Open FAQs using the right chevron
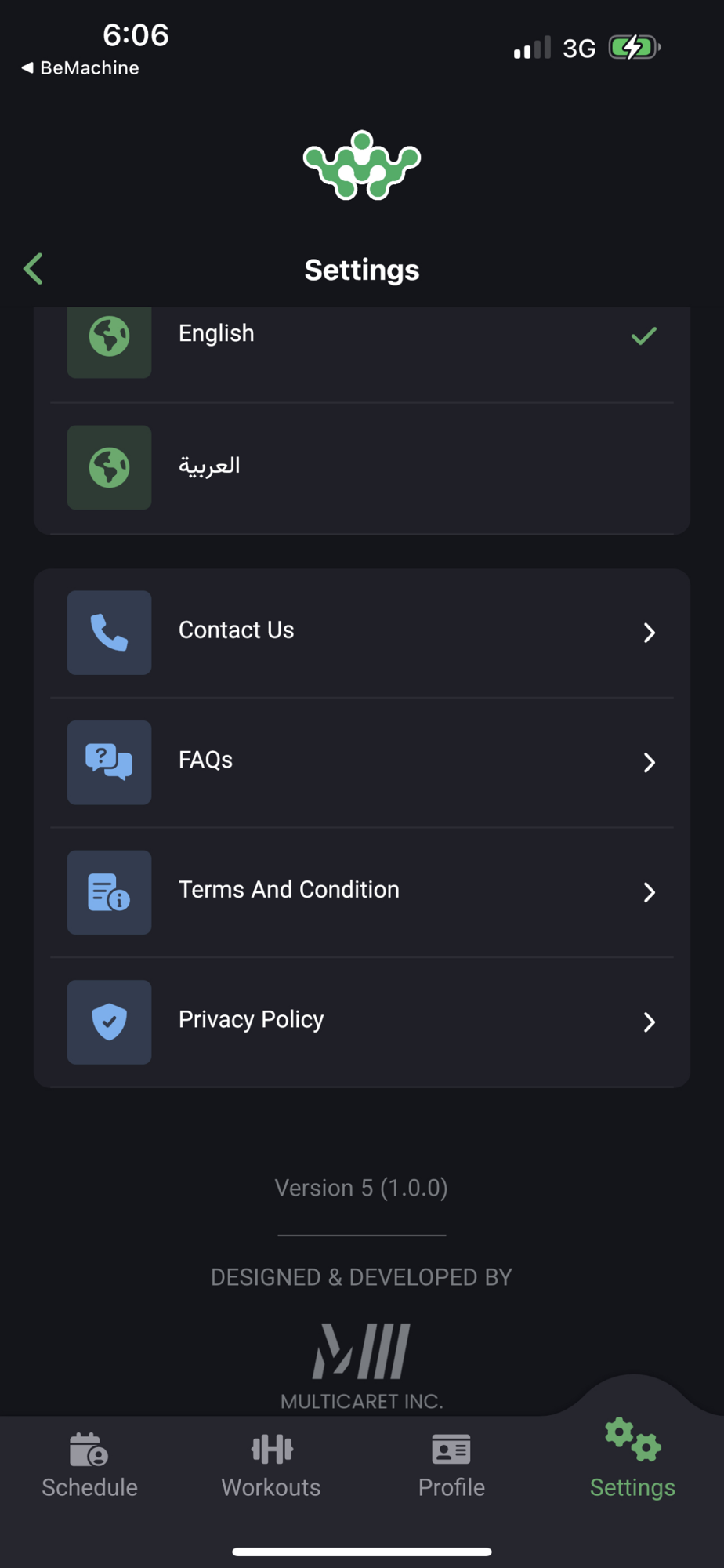 649,762
